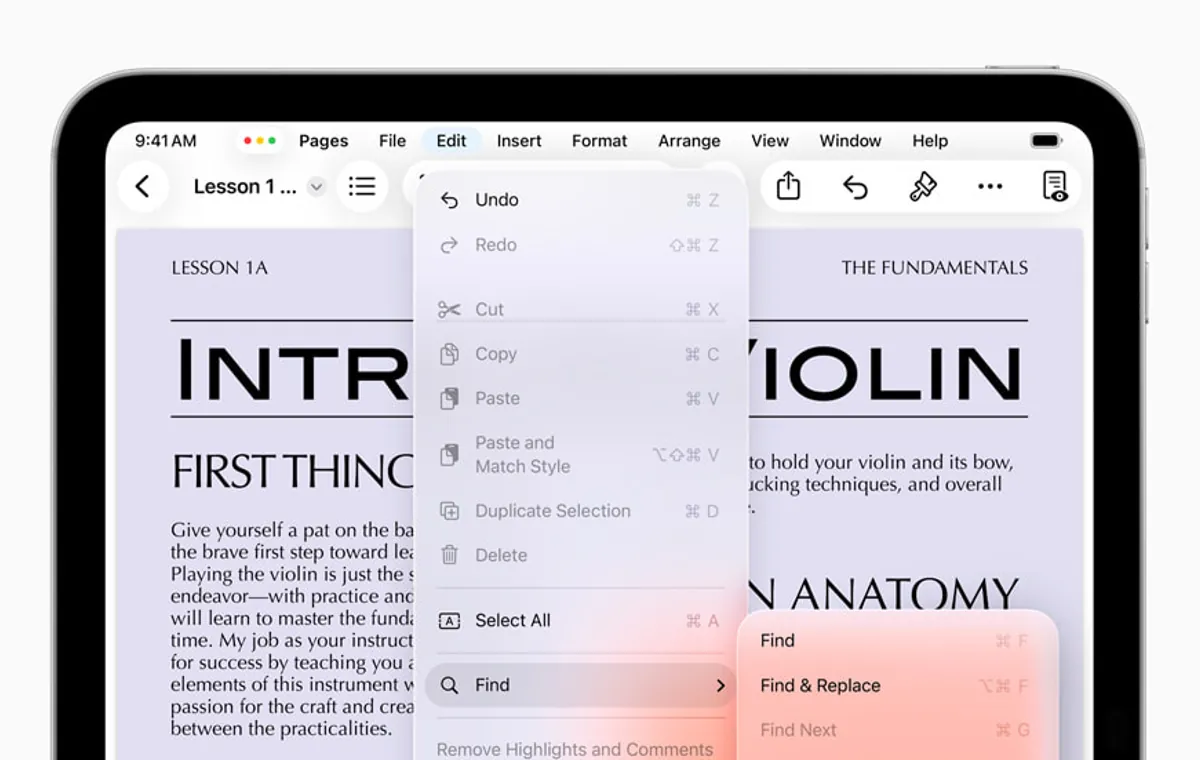The image size is (1200, 760).
Task: Click the battery status indicator
Action: pyautogui.click(x=1045, y=141)
